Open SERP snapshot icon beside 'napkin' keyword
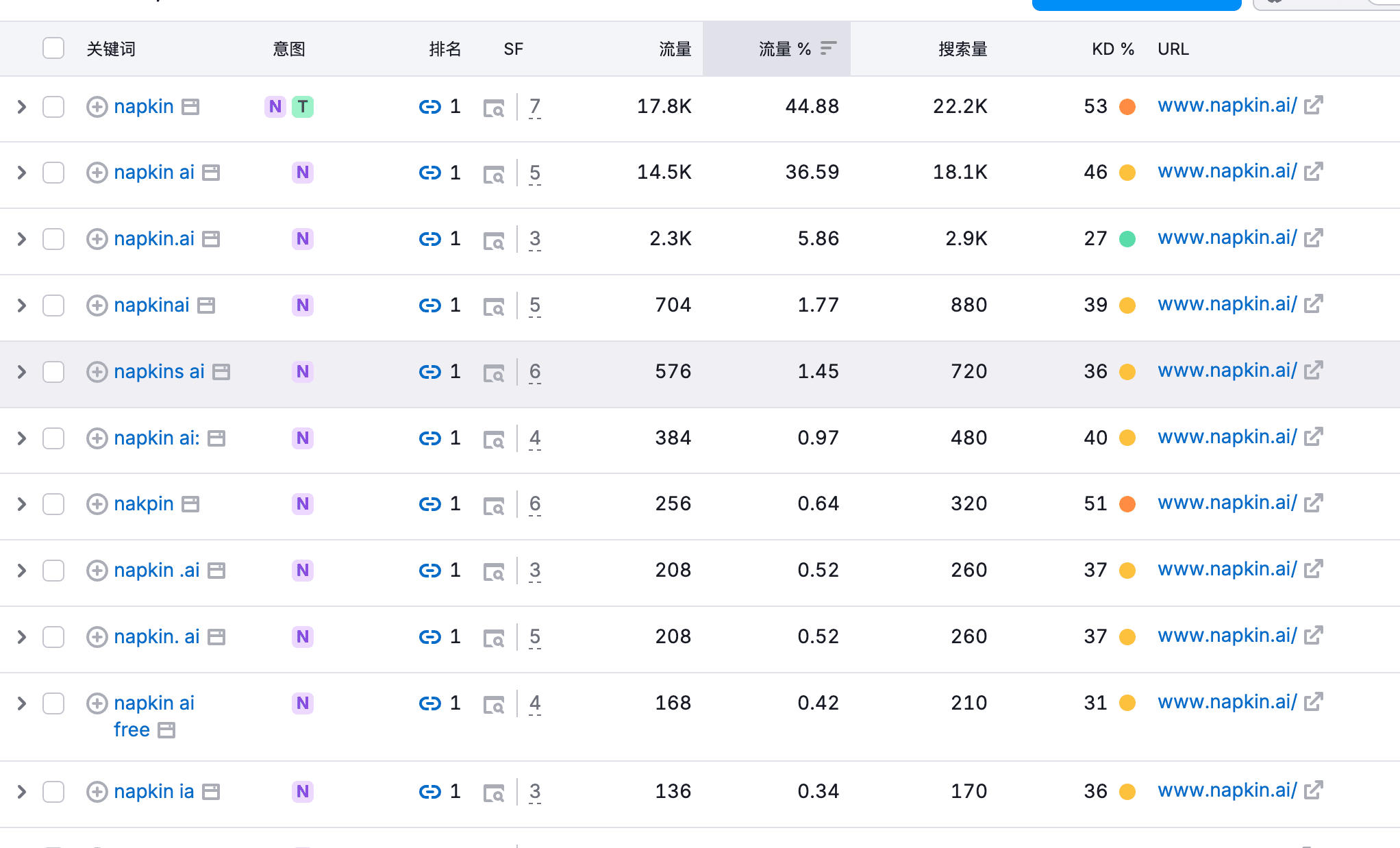1400x848 pixels. 190,107
